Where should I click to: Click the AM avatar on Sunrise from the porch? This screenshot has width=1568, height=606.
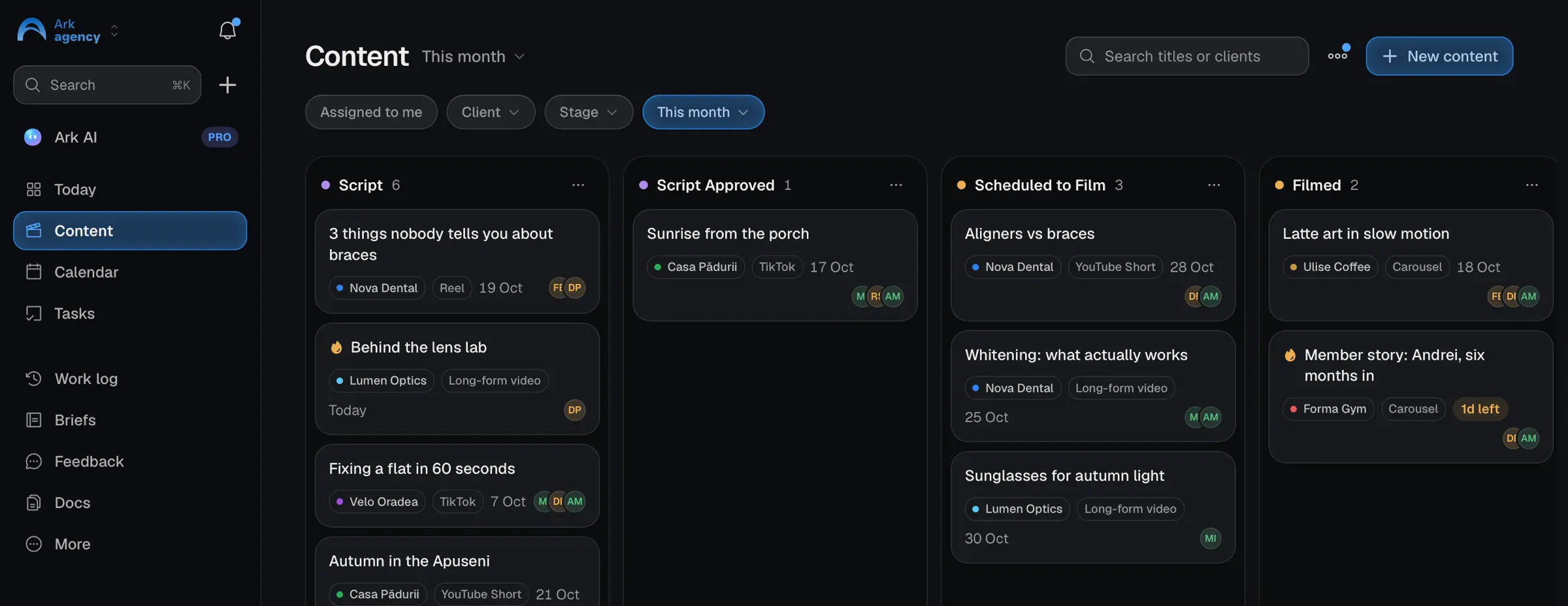[892, 296]
